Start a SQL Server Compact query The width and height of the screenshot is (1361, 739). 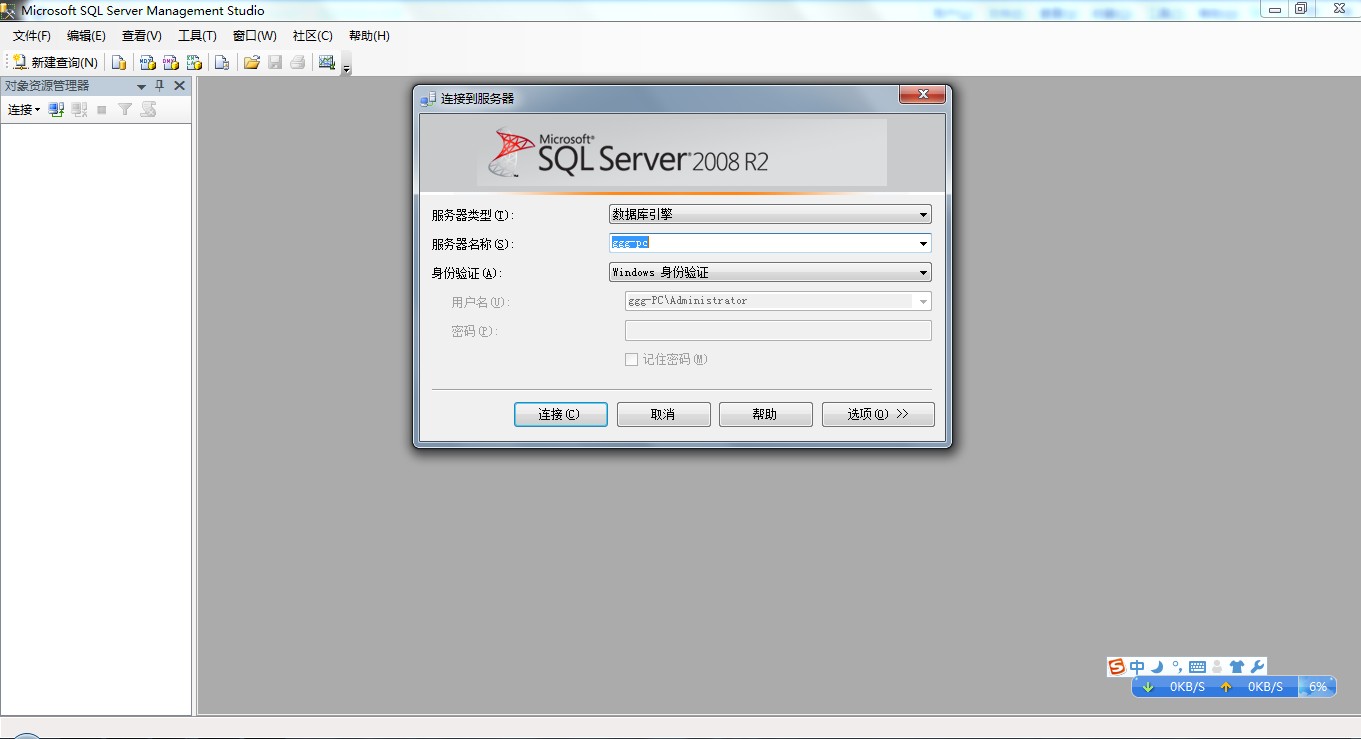pyautogui.click(x=222, y=62)
